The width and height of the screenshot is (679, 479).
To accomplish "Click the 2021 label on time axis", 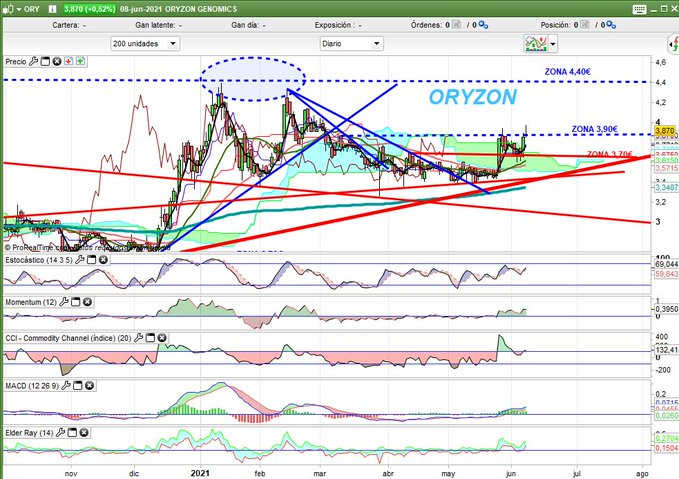I will (200, 473).
